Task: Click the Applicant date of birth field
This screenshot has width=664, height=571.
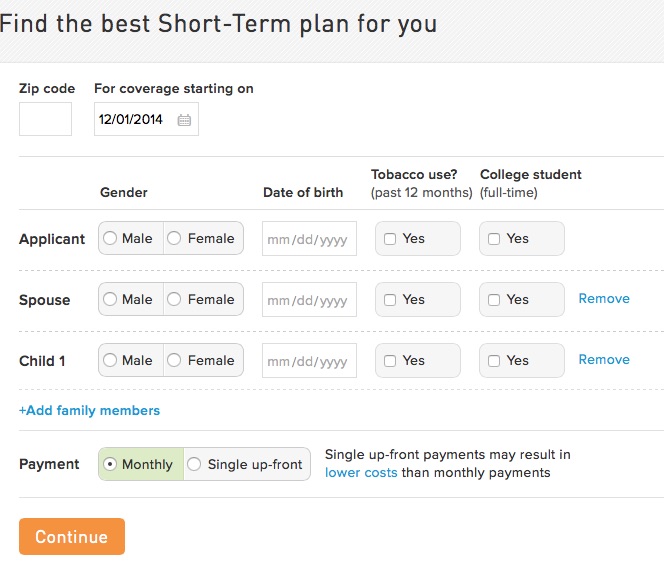Action: click(x=309, y=239)
